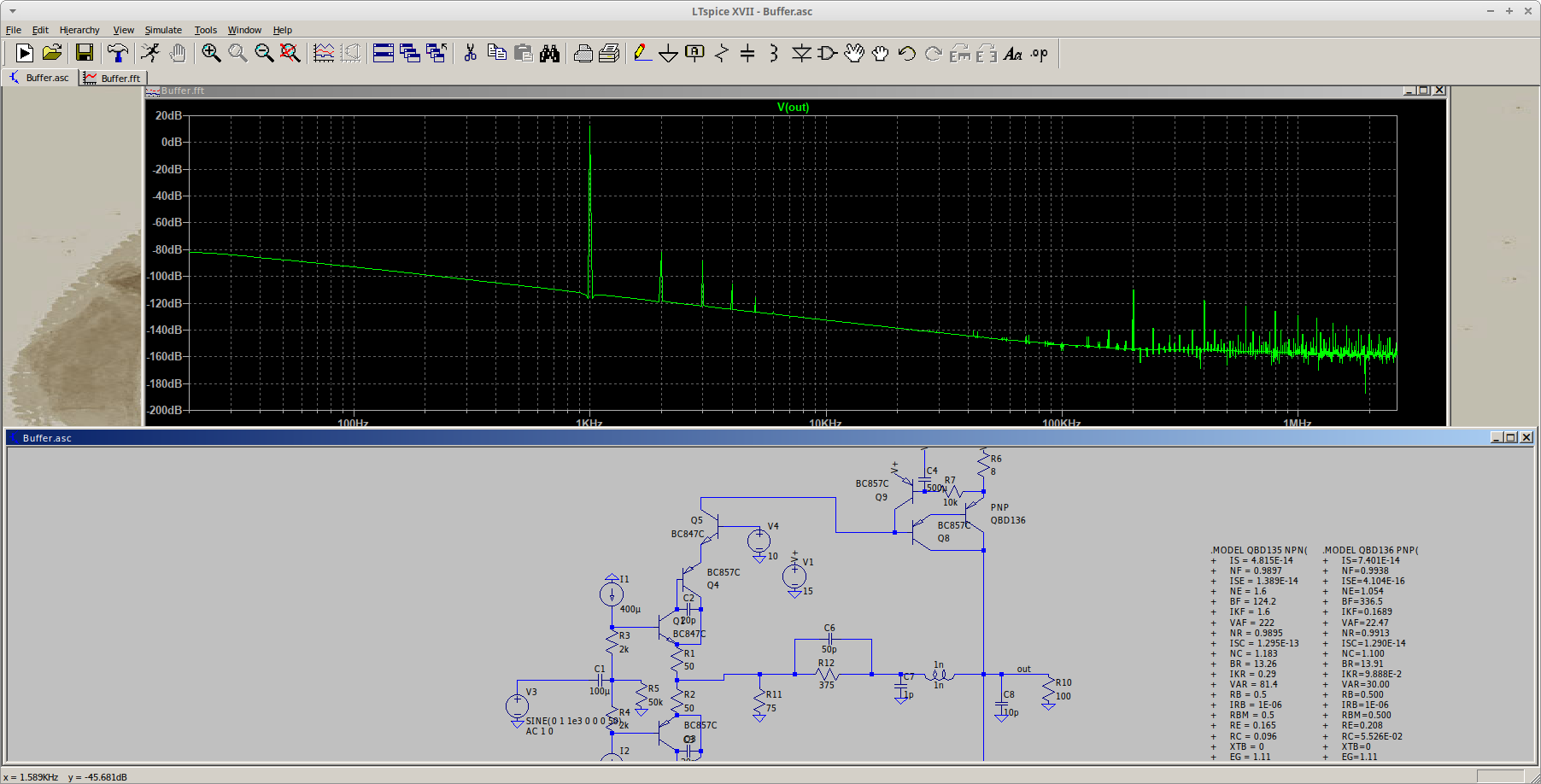Click the Paste clipboard icon

pyautogui.click(x=524, y=53)
